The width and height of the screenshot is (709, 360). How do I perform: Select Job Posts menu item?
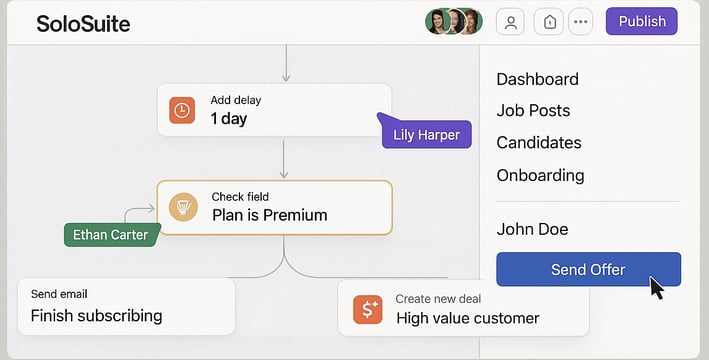(x=534, y=111)
